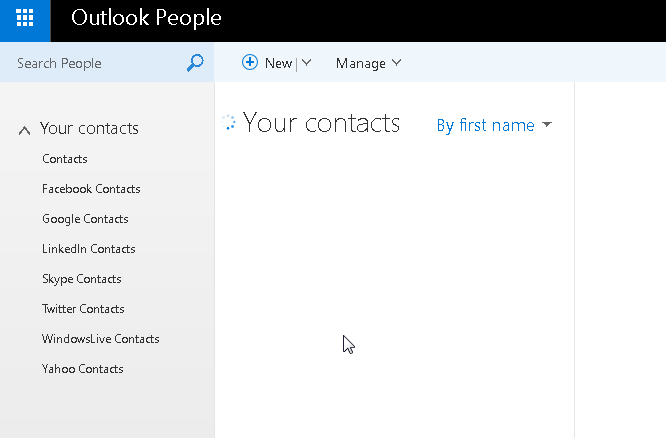The width and height of the screenshot is (666, 438).
Task: Collapse the Your contacts tree section
Action: 25,130
